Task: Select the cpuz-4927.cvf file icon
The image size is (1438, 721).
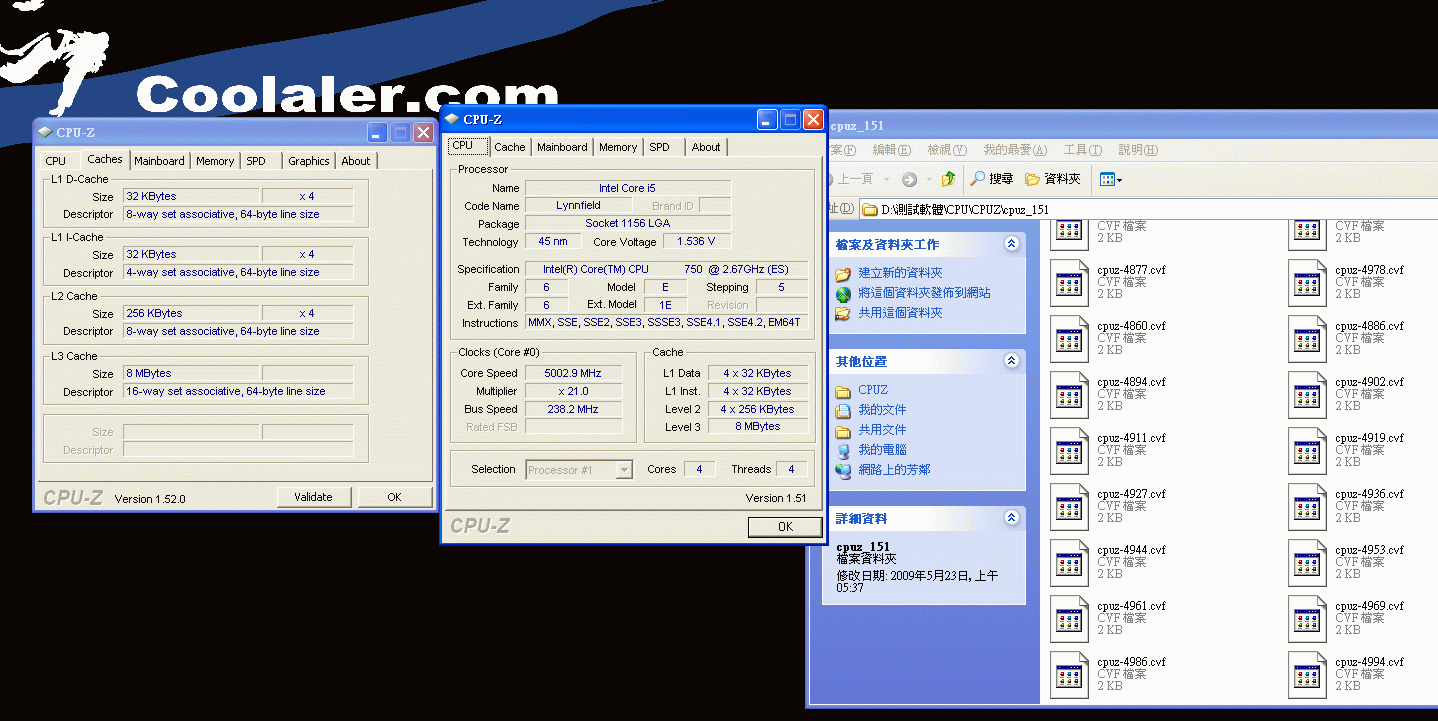Action: coord(1069,507)
